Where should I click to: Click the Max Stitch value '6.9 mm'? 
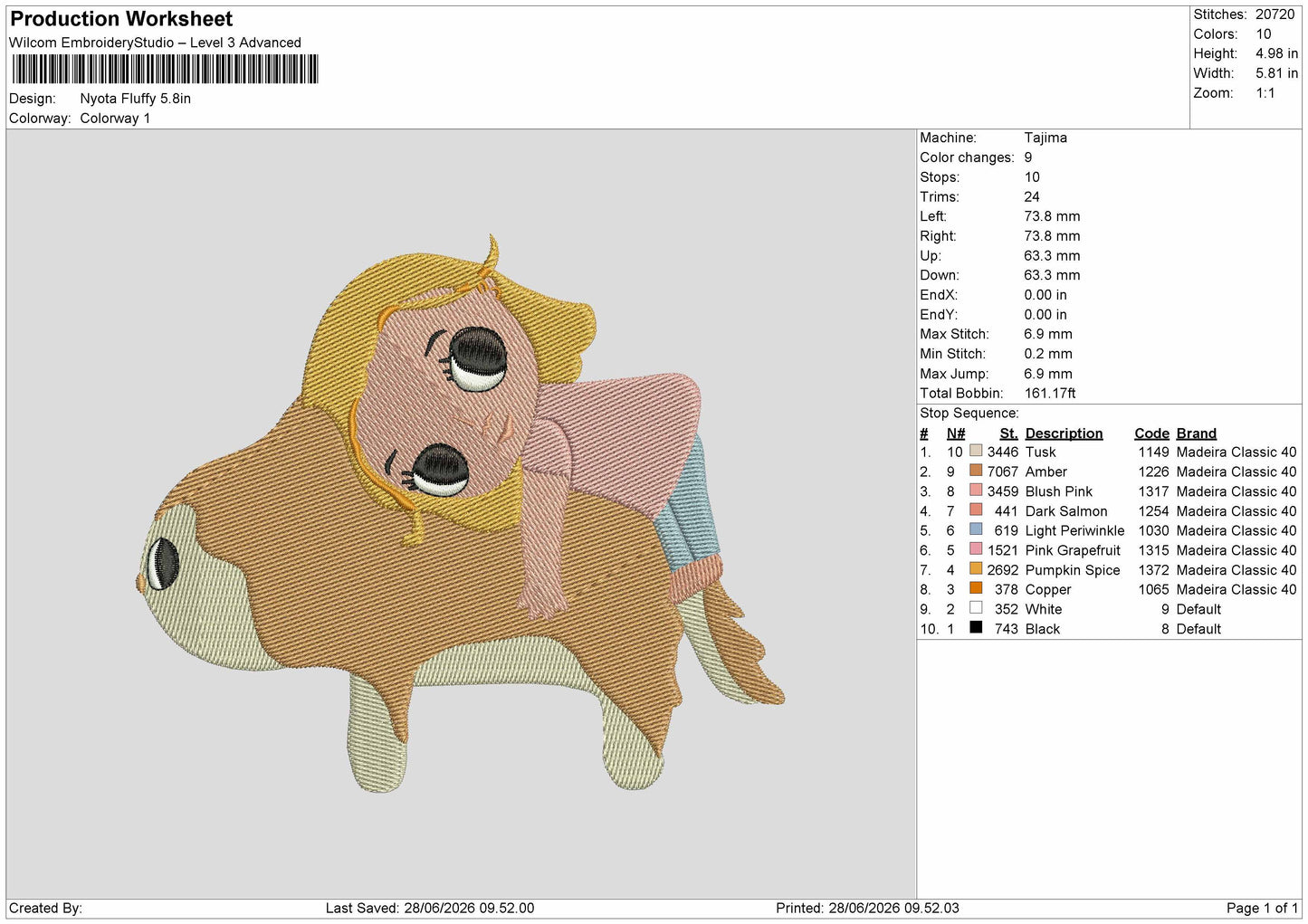(1048, 334)
